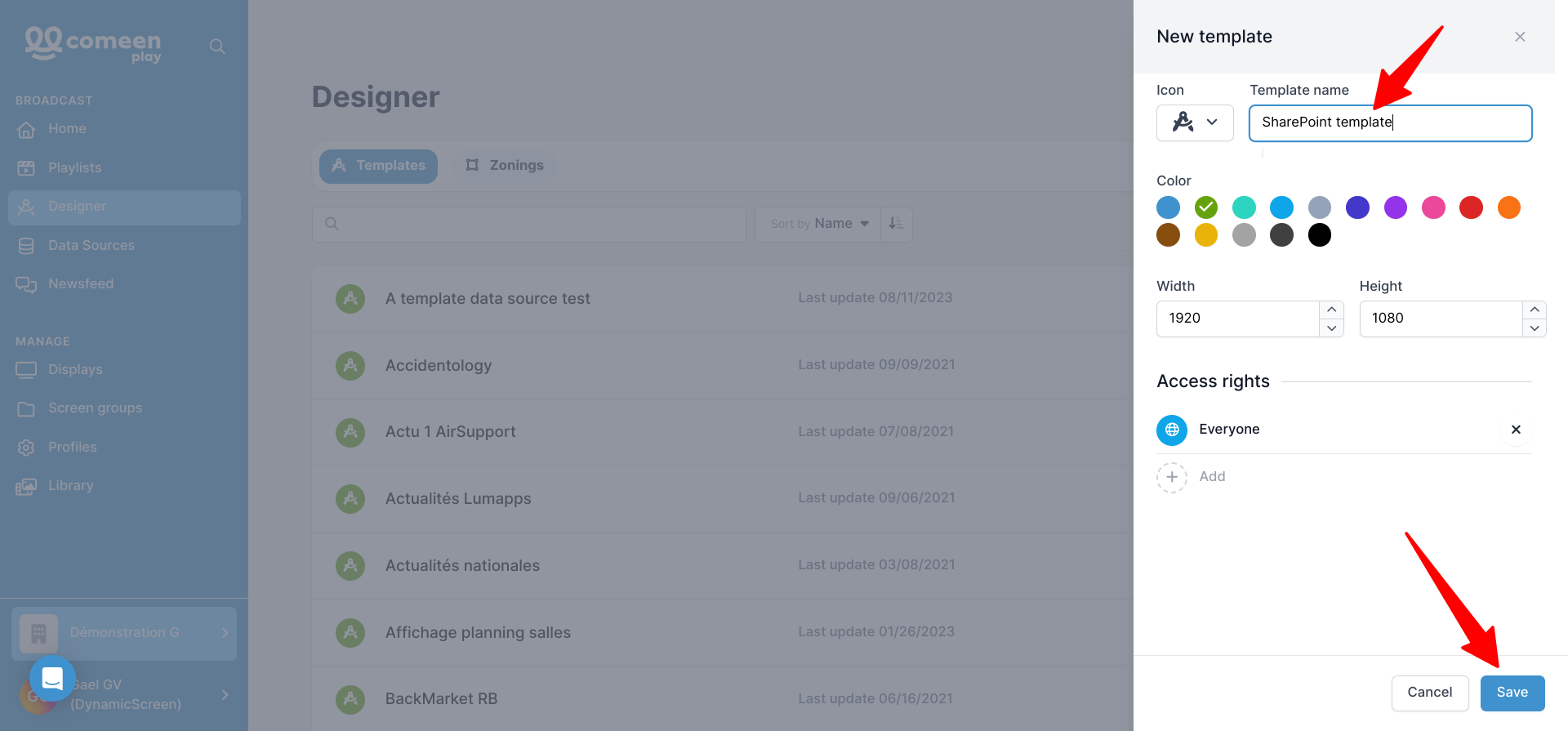This screenshot has width=1568, height=731.
Task: Expand the Démonstration G organization switcher
Action: 124,633
